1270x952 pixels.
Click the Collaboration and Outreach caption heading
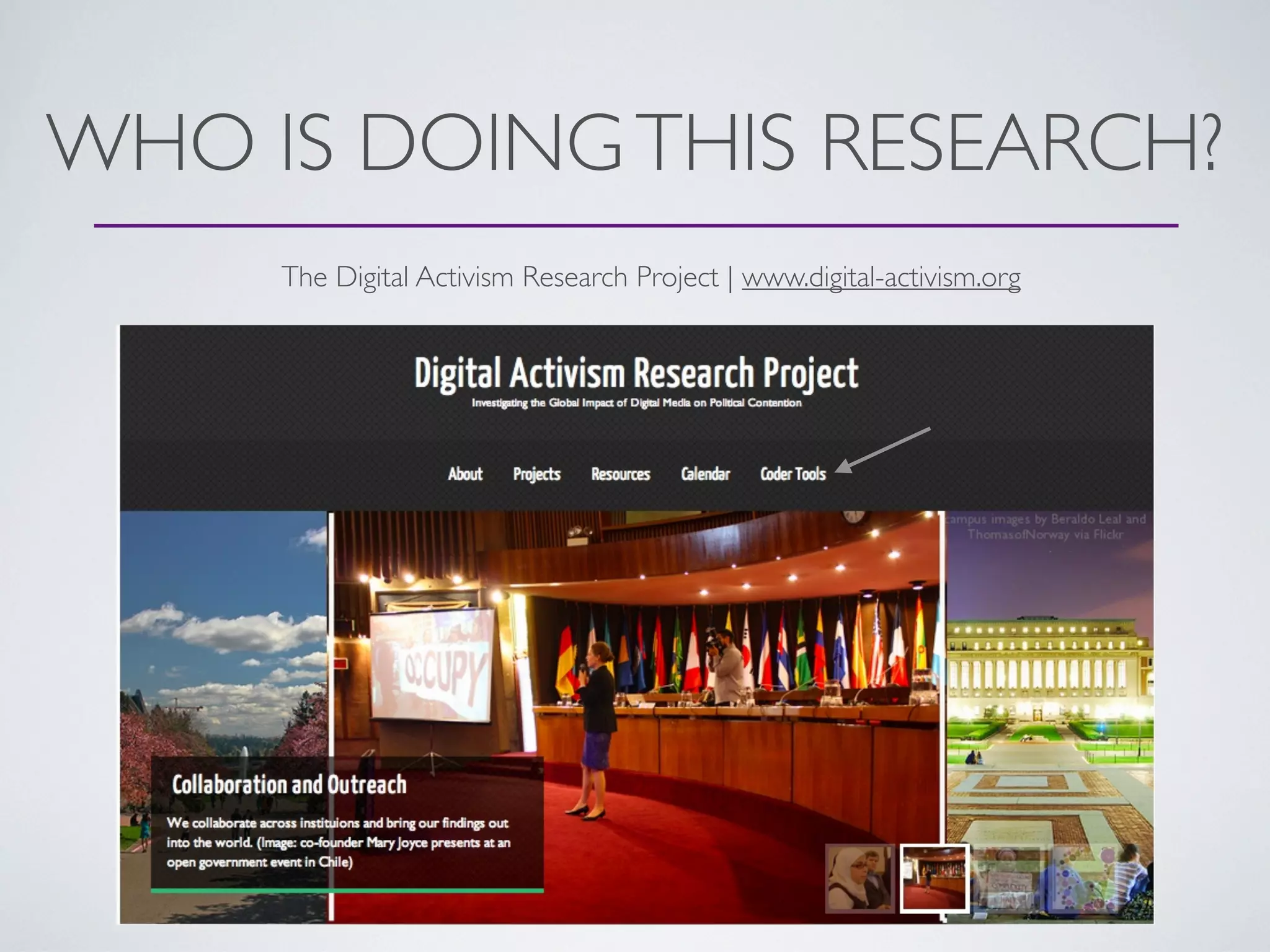(289, 785)
